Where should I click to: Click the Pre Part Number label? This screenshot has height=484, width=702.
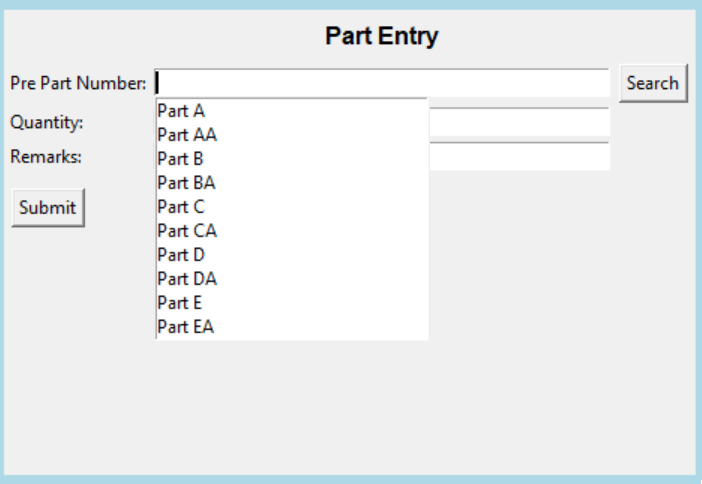[x=78, y=83]
